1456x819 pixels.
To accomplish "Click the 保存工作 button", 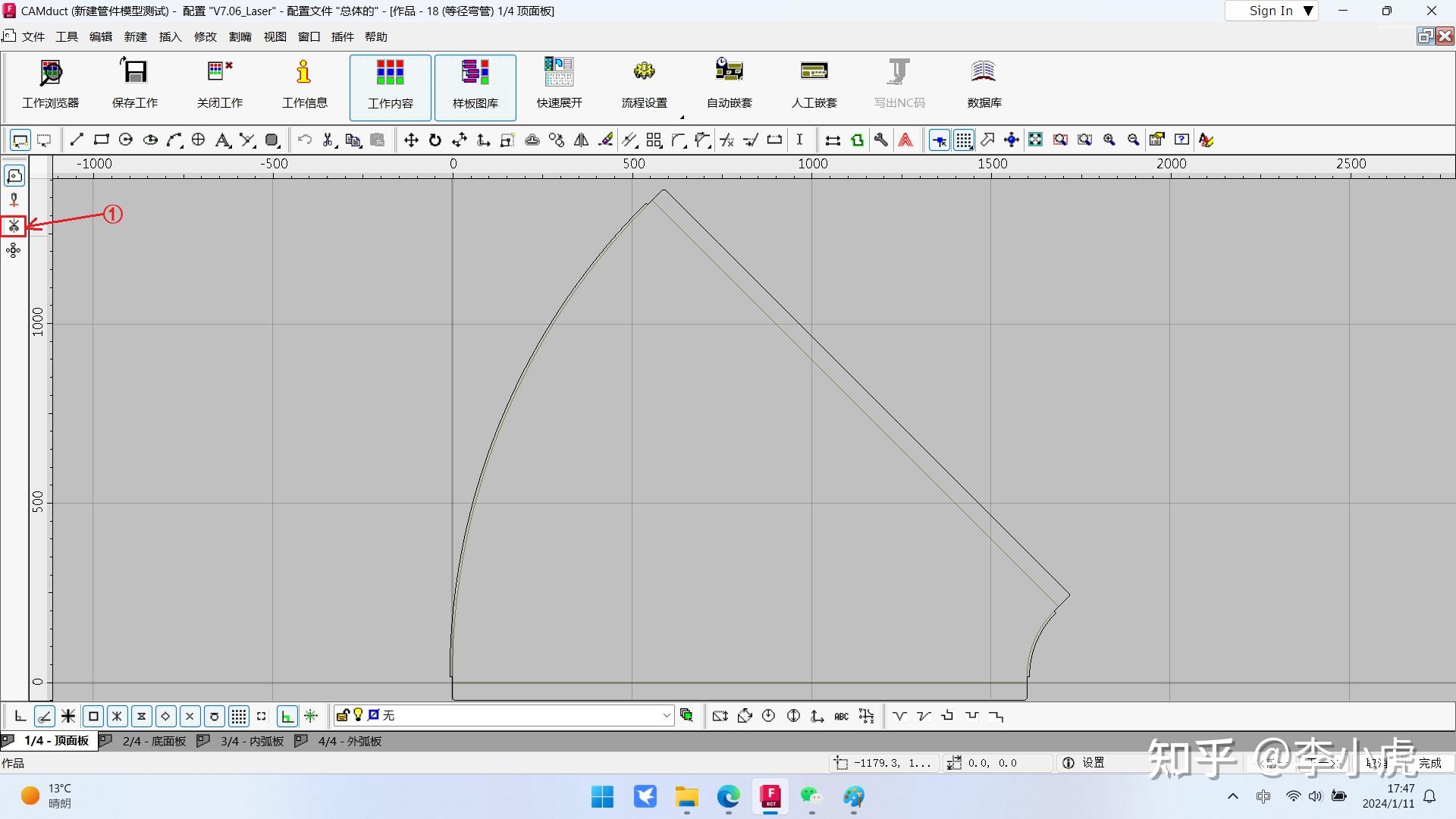I will pos(134,83).
